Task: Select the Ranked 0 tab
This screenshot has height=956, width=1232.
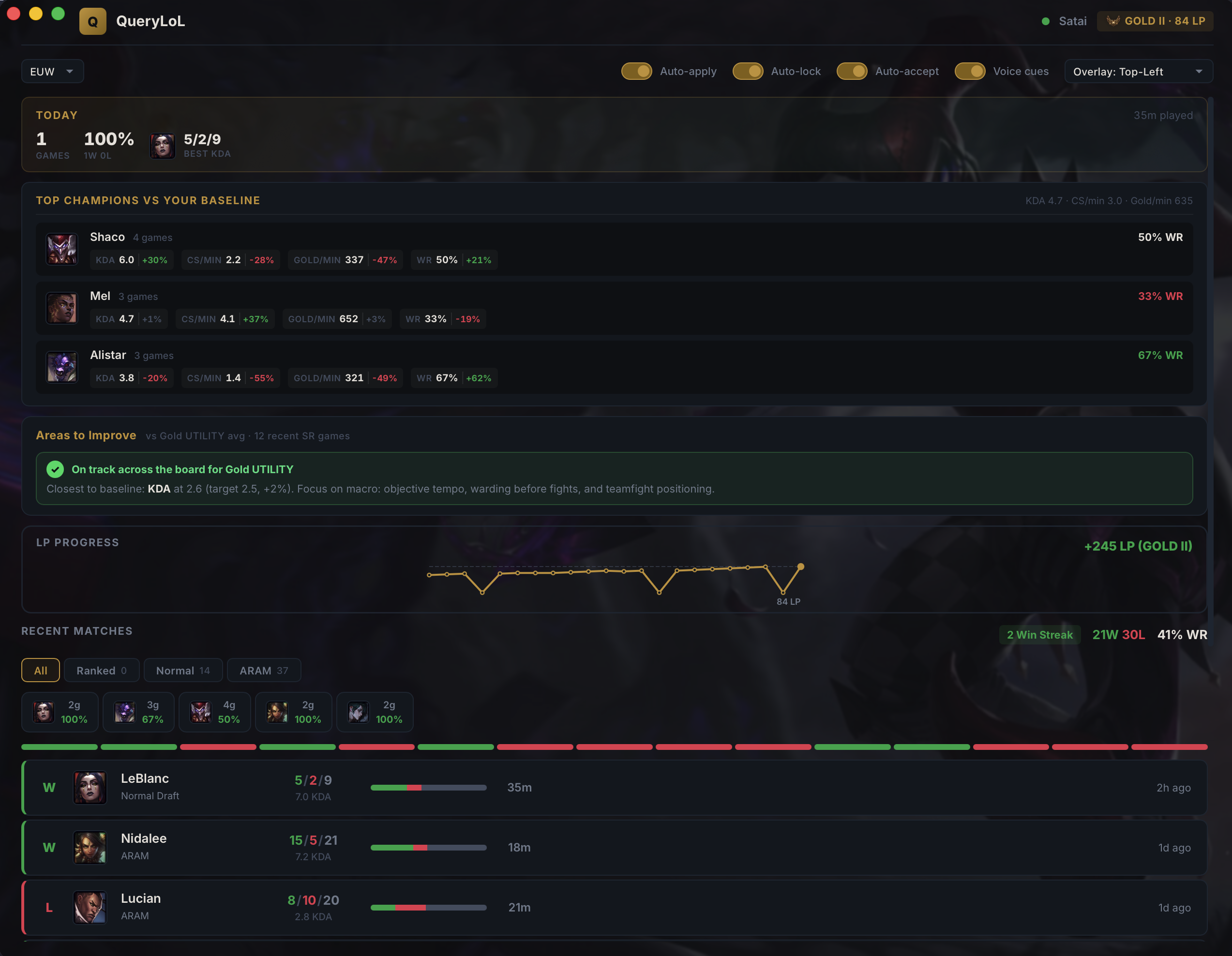Action: [x=102, y=670]
